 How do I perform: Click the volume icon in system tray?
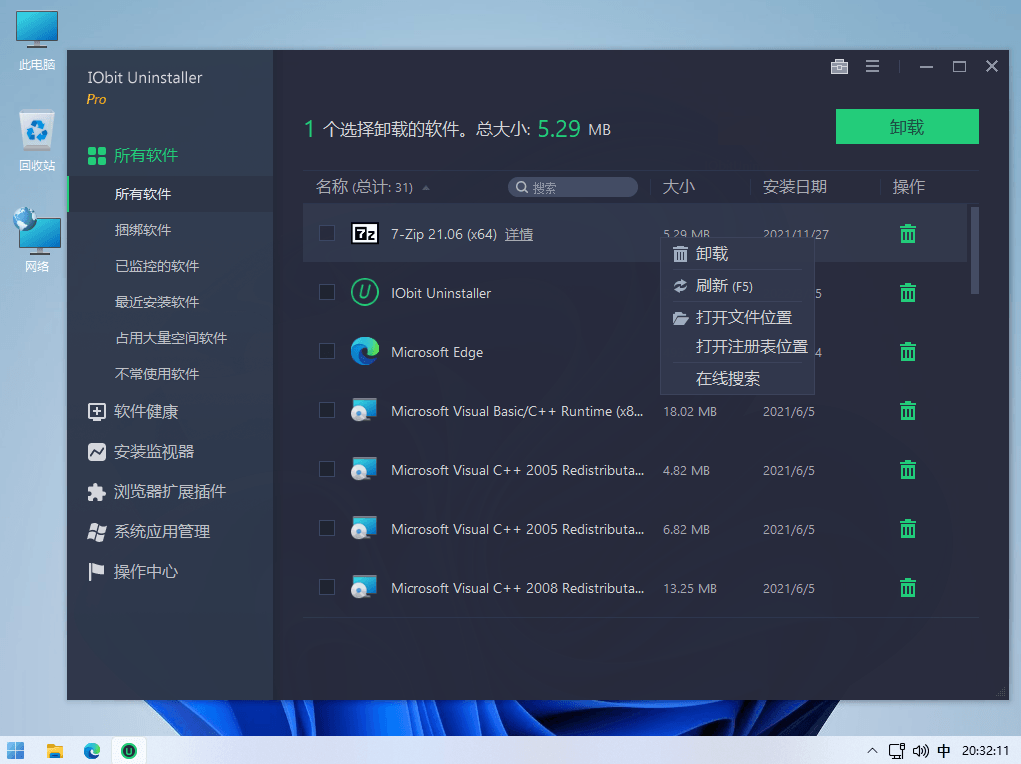(920, 751)
